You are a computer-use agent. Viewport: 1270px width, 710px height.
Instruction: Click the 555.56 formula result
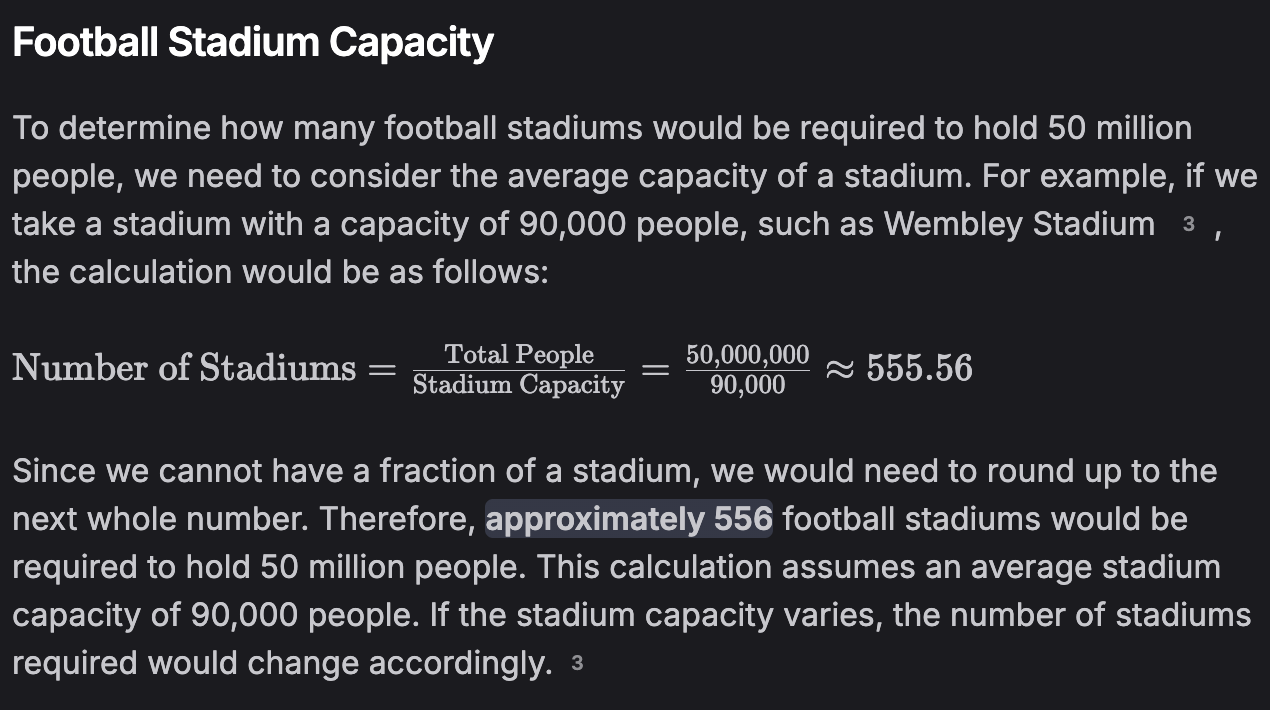918,368
